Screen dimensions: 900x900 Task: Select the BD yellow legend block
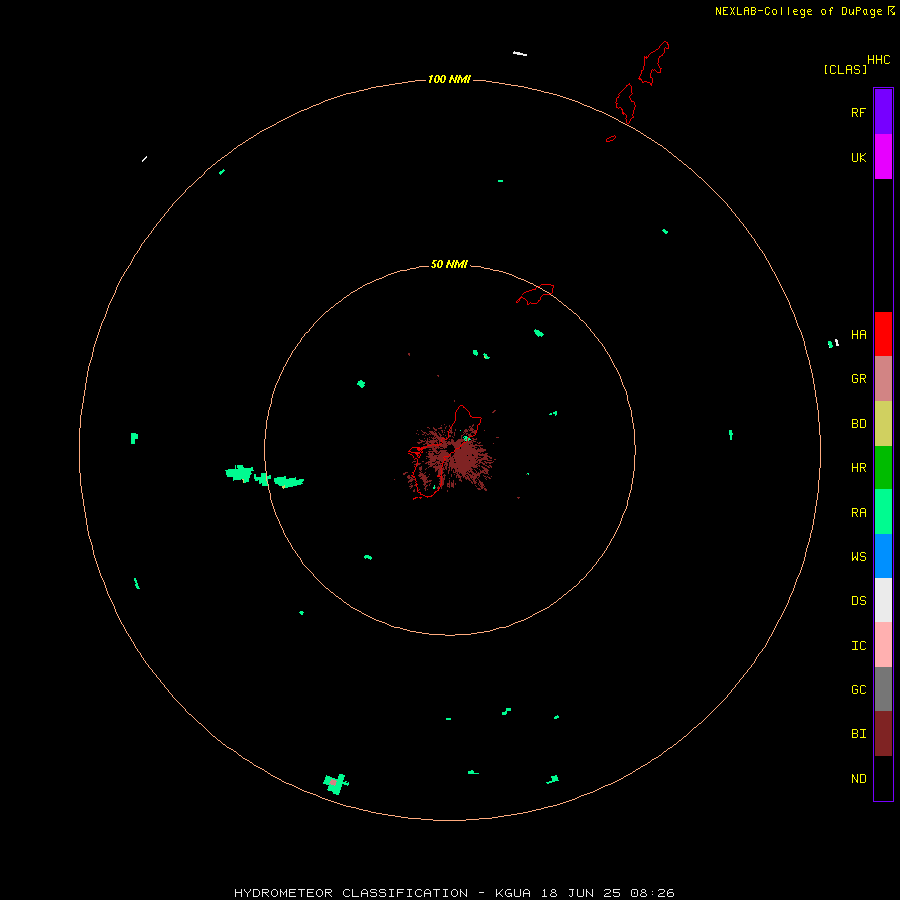(883, 423)
